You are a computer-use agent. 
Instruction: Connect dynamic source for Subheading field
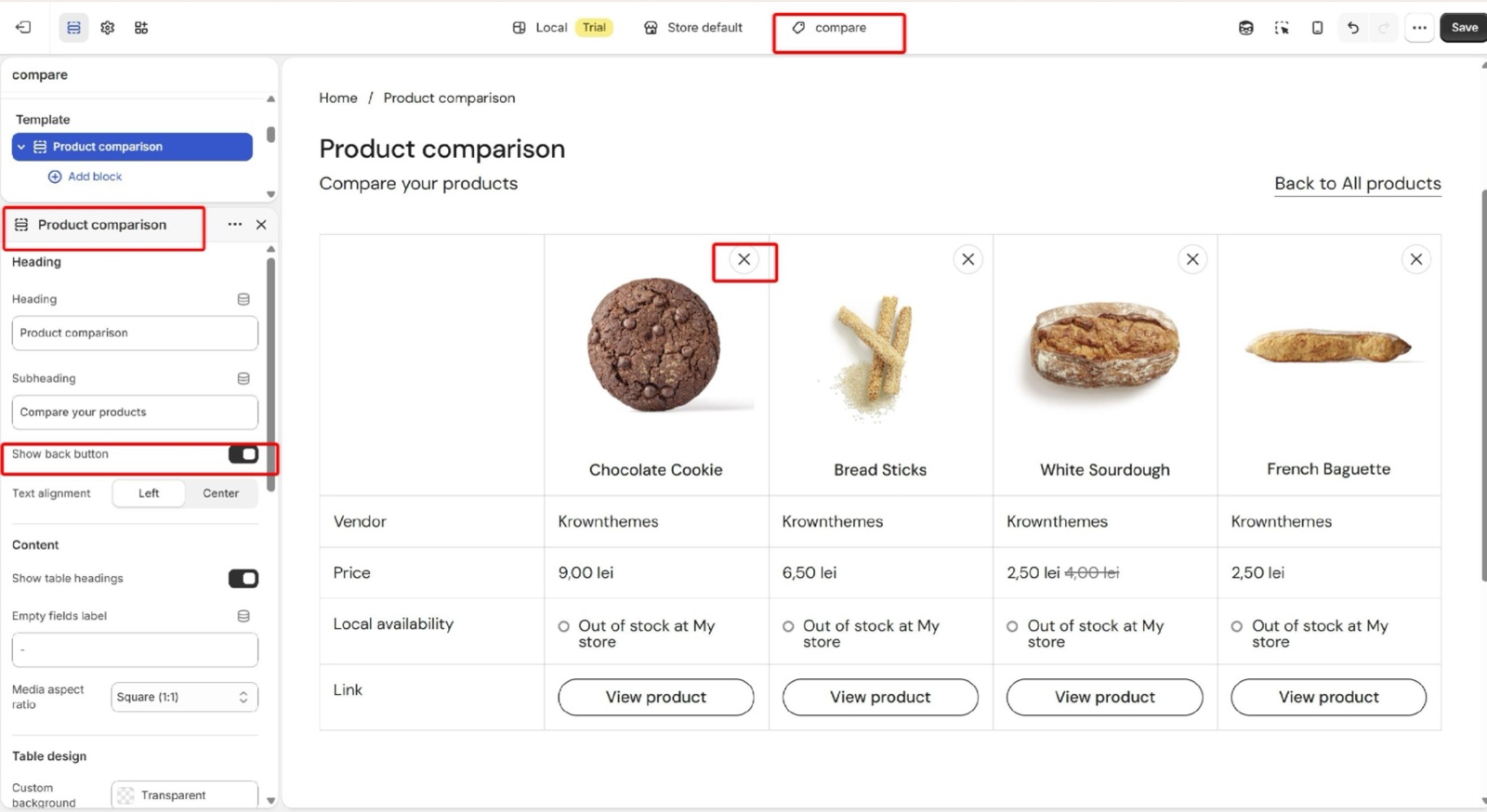243,378
